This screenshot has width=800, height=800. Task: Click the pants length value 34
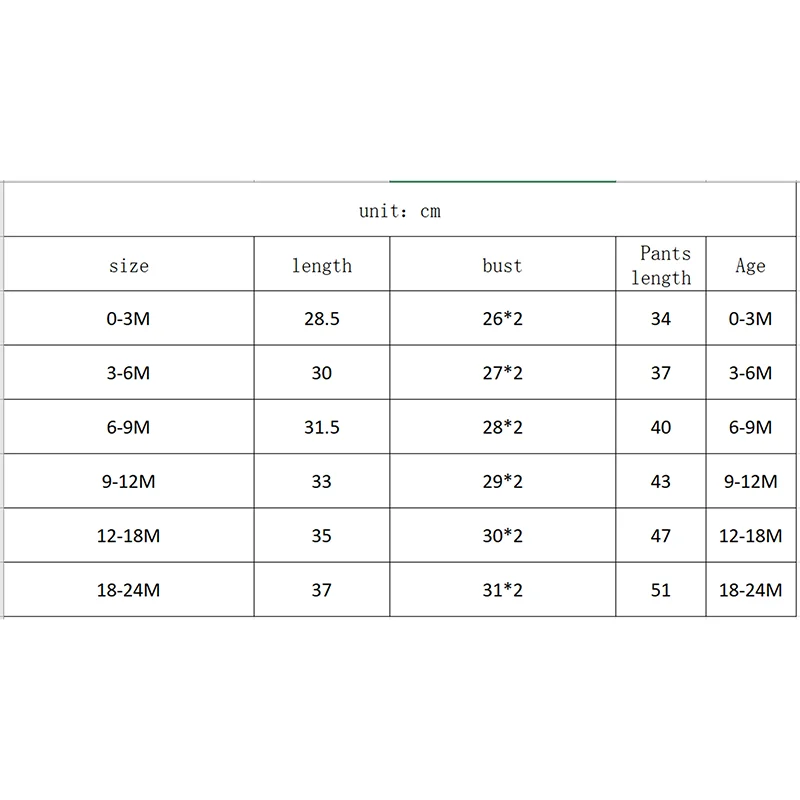coord(661,319)
